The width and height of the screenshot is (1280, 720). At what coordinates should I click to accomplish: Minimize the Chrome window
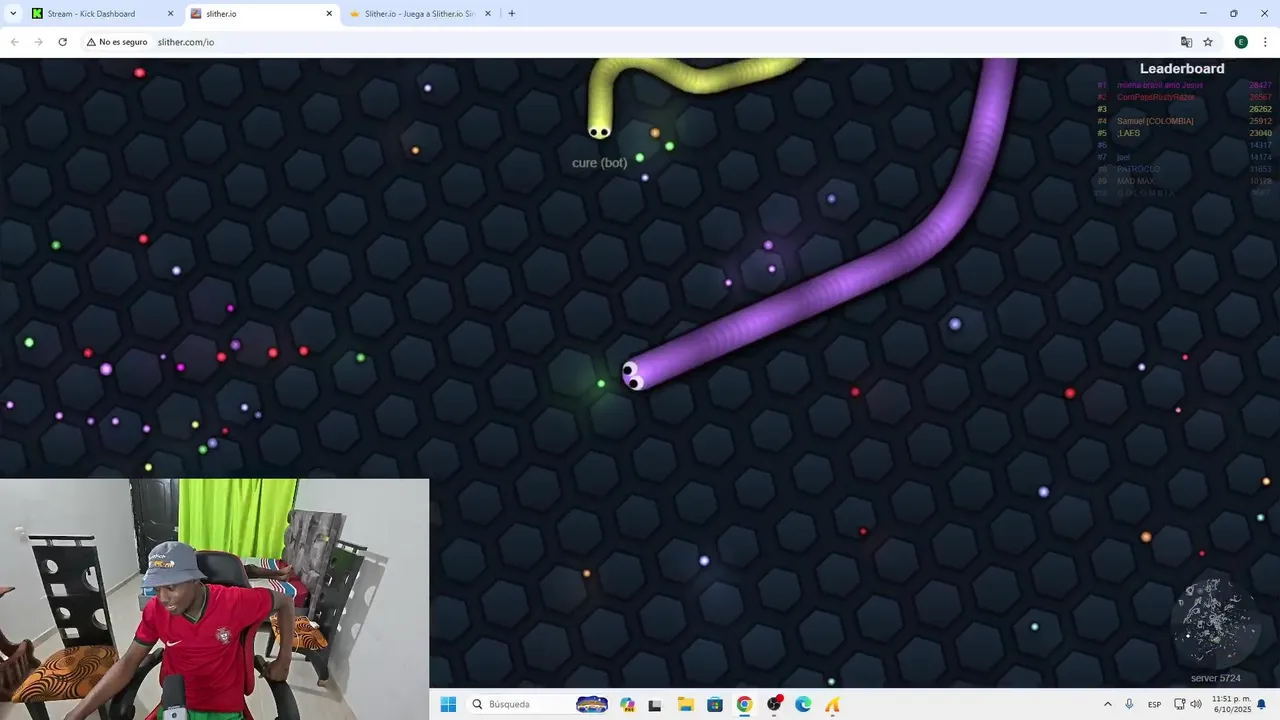(1203, 13)
